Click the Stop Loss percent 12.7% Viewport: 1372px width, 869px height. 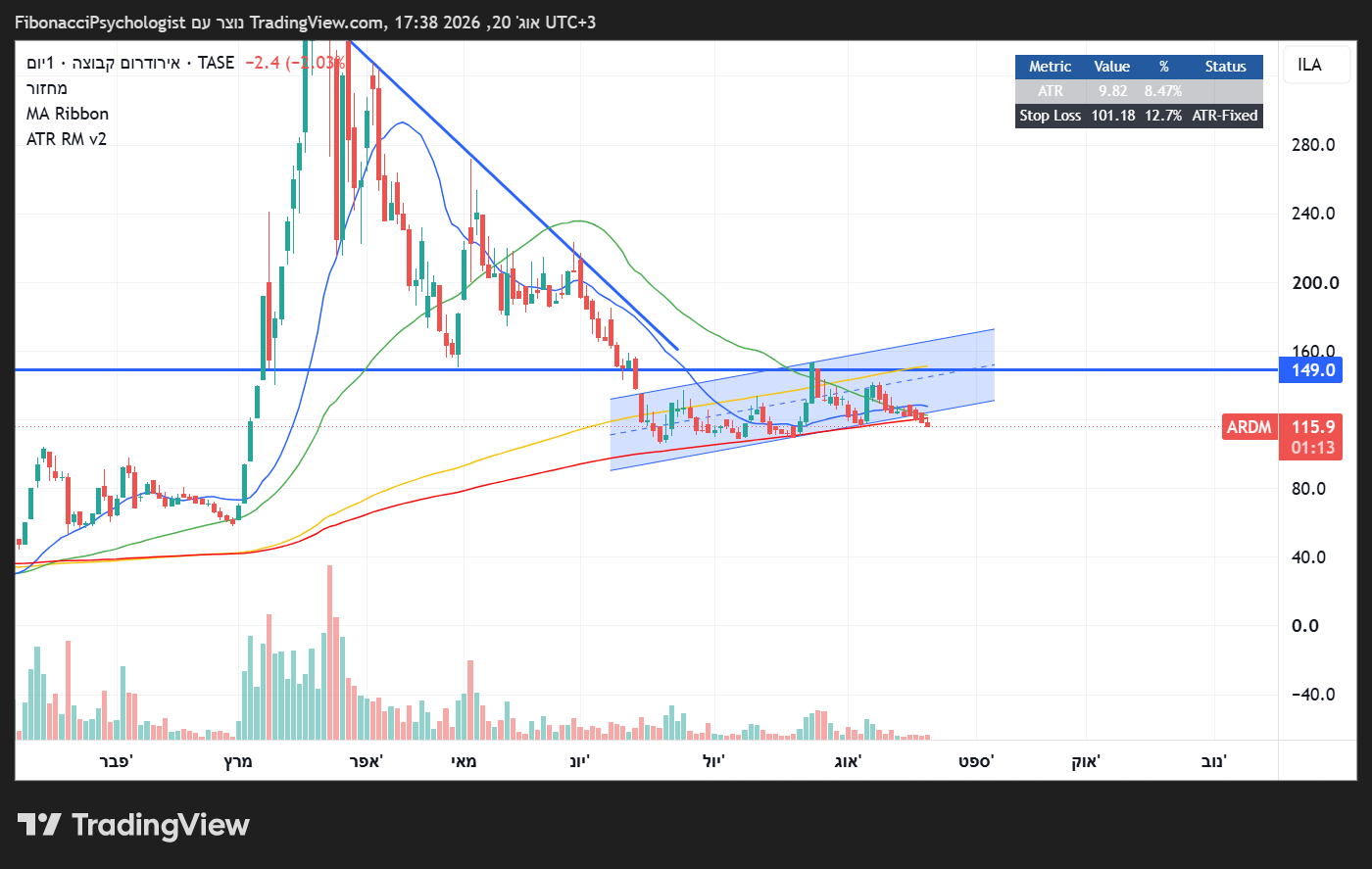[1164, 116]
